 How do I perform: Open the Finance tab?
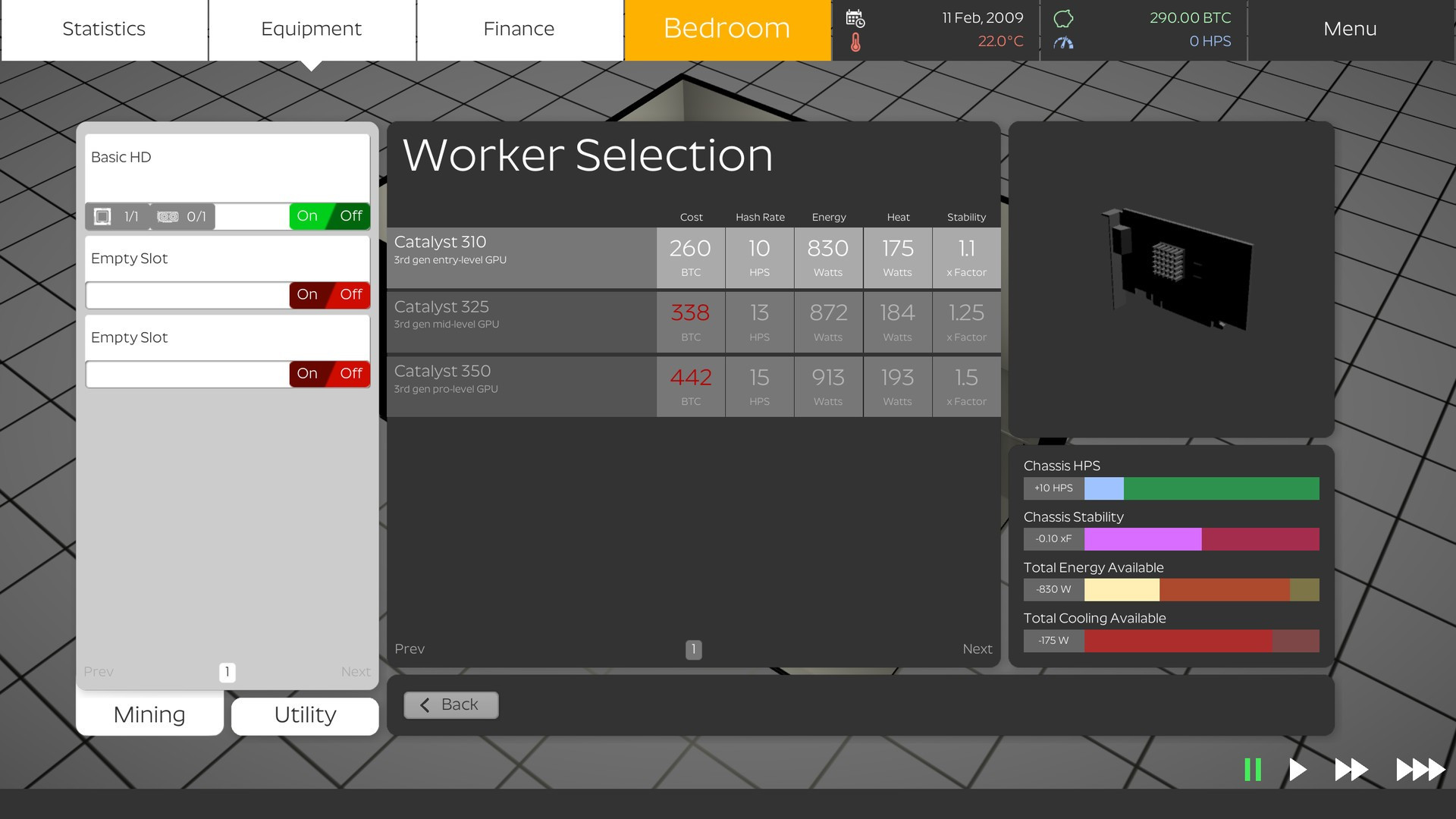[519, 30]
